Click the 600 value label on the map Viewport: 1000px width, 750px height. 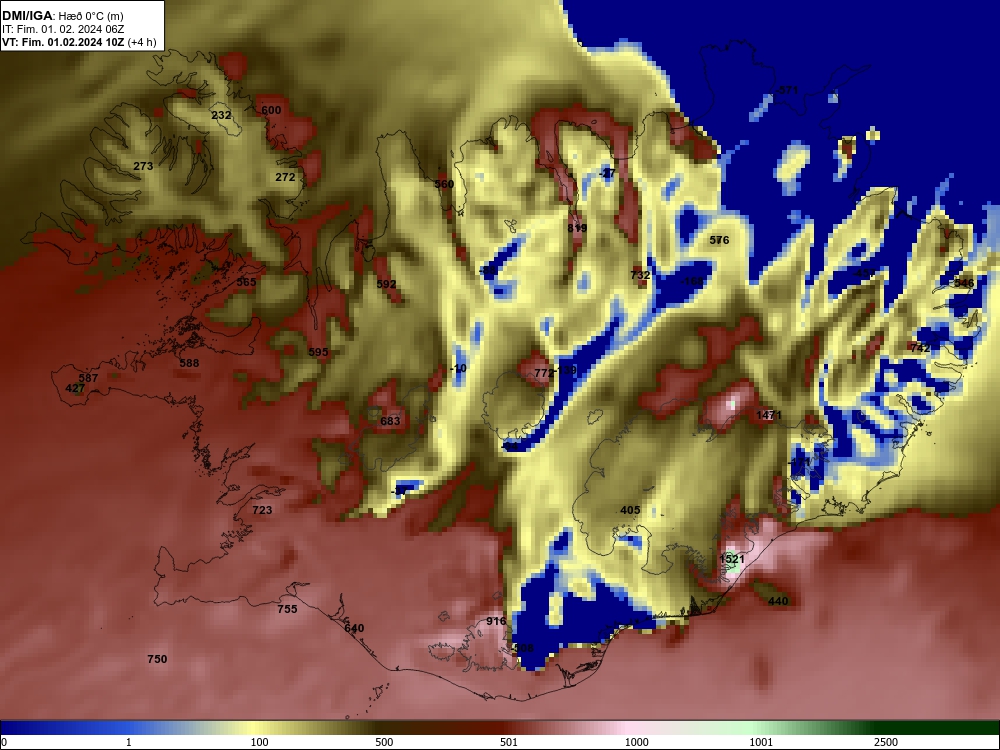[271, 110]
